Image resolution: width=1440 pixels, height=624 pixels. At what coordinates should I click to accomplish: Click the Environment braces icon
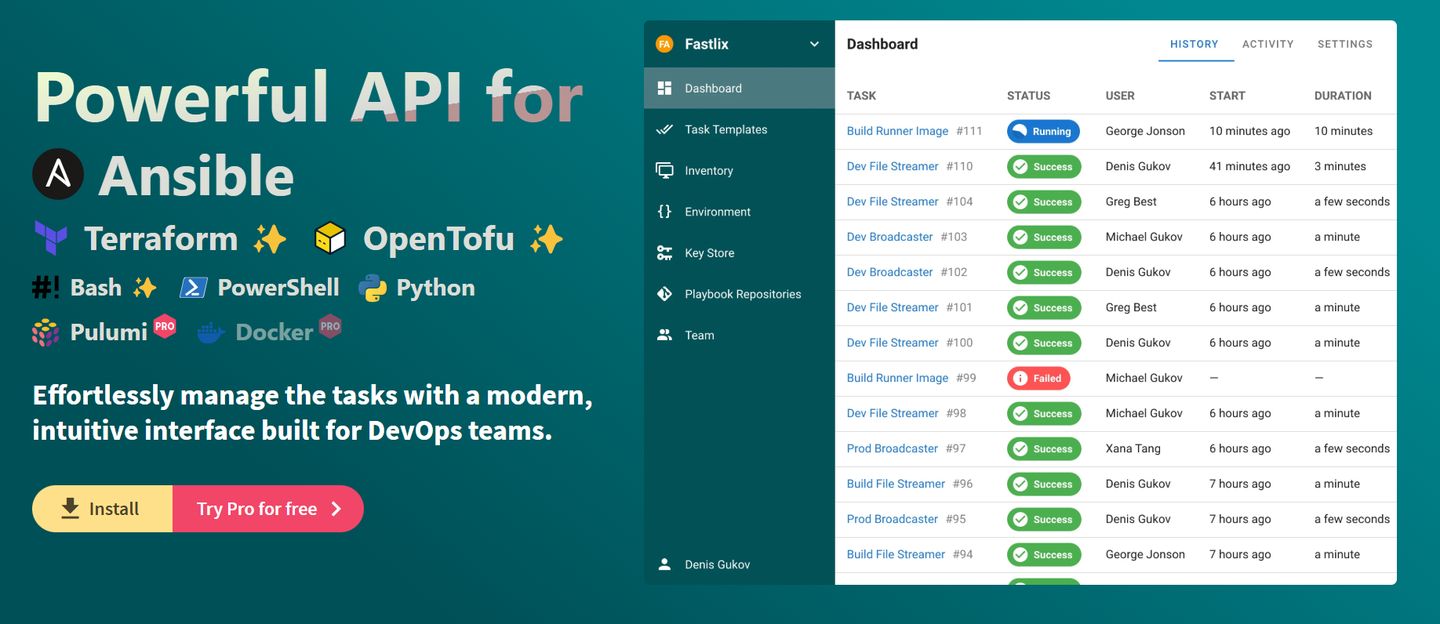[x=664, y=211]
